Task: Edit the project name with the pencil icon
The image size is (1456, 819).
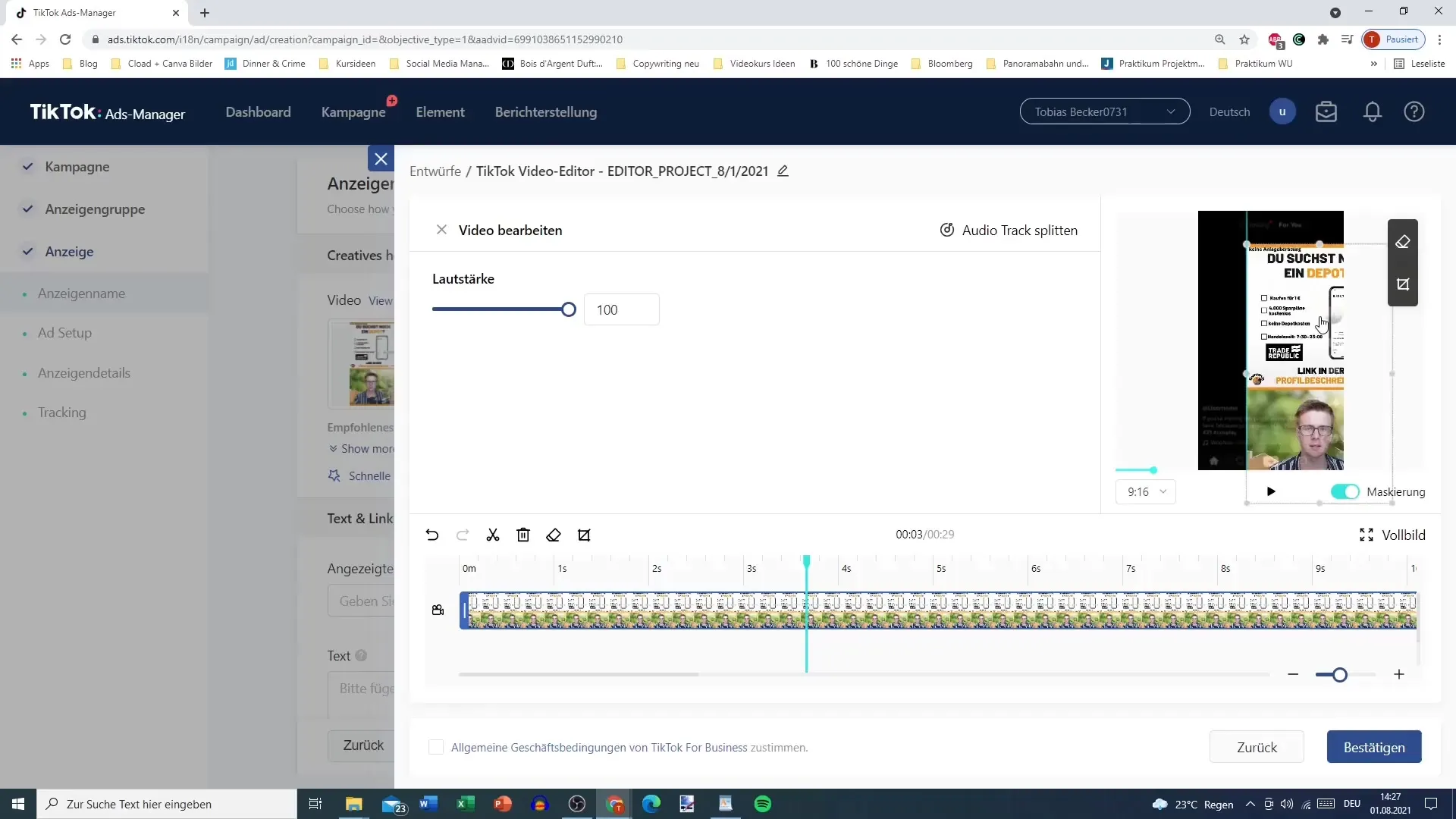Action: (783, 171)
